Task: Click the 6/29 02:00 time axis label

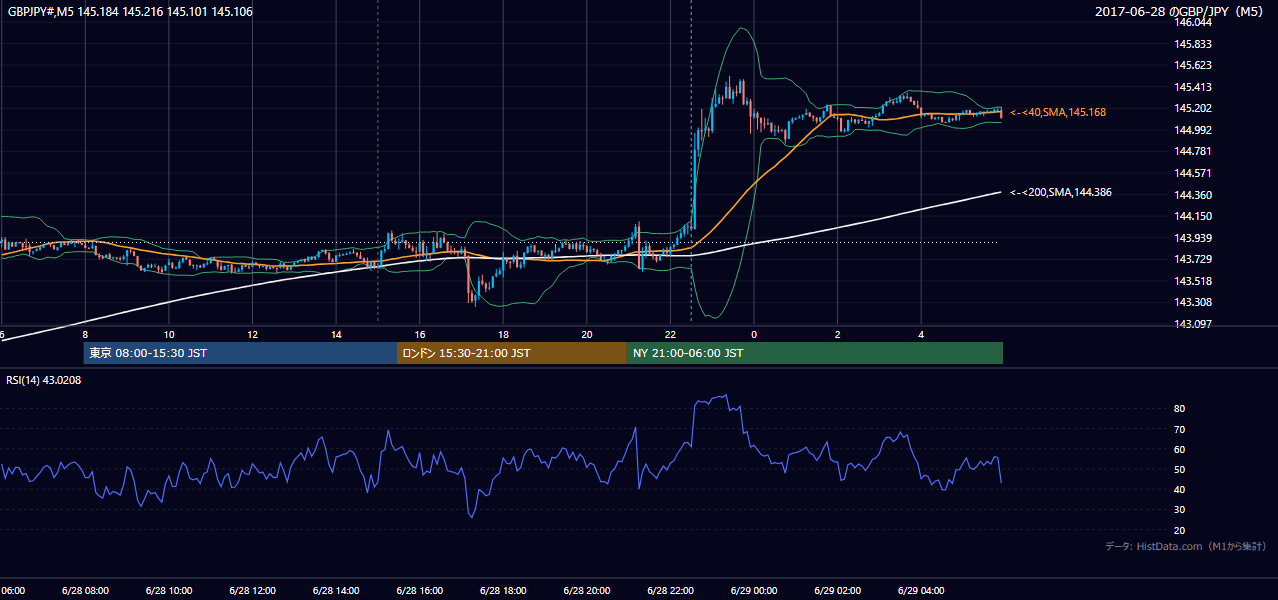Action: [x=837, y=590]
